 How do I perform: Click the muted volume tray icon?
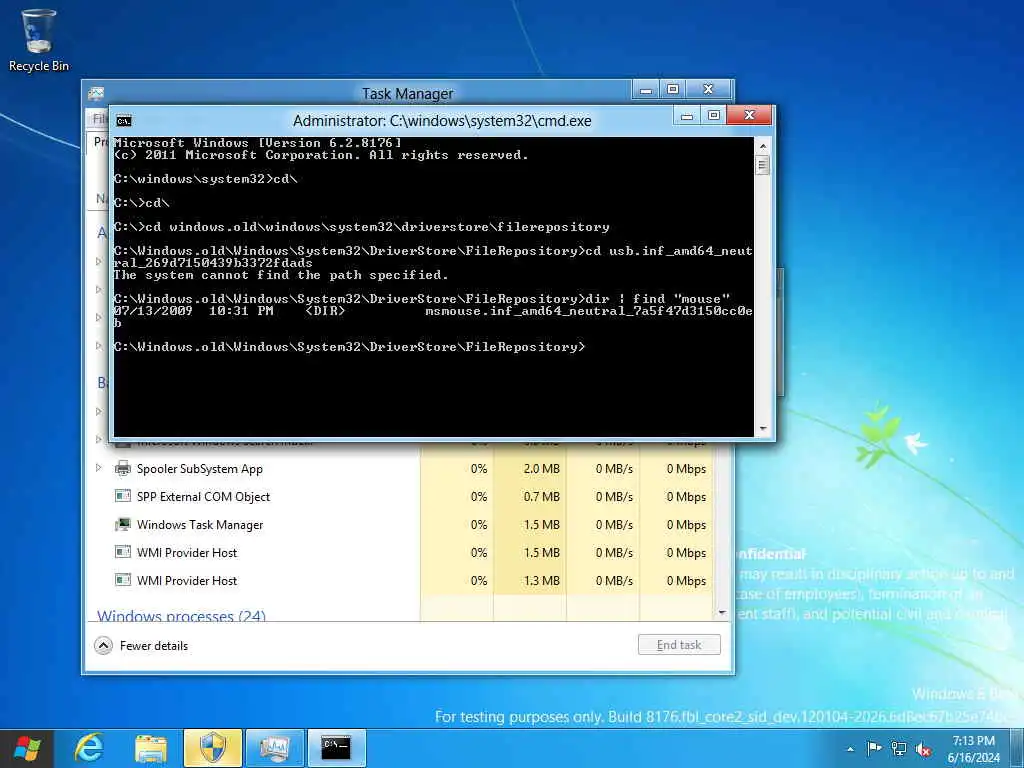click(923, 749)
